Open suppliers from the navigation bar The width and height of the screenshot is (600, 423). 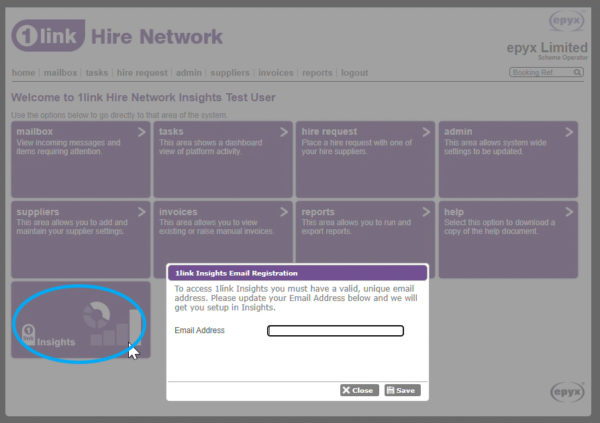(x=230, y=73)
